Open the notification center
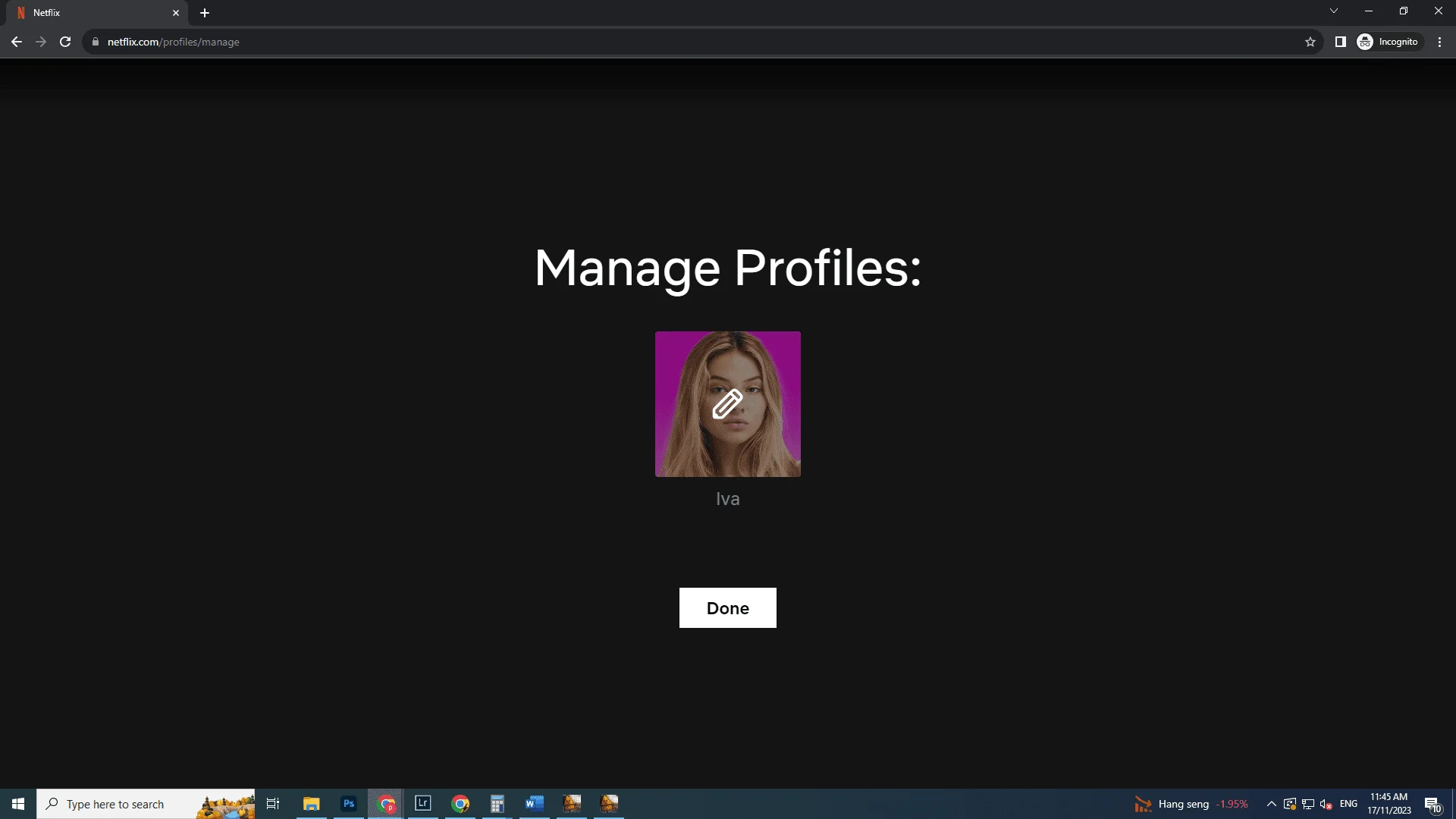 (1432, 804)
